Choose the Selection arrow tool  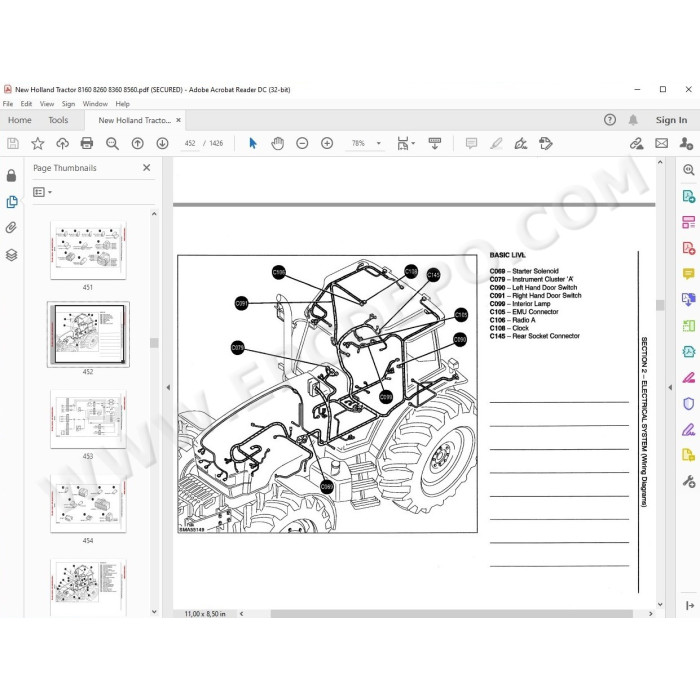tap(253, 143)
